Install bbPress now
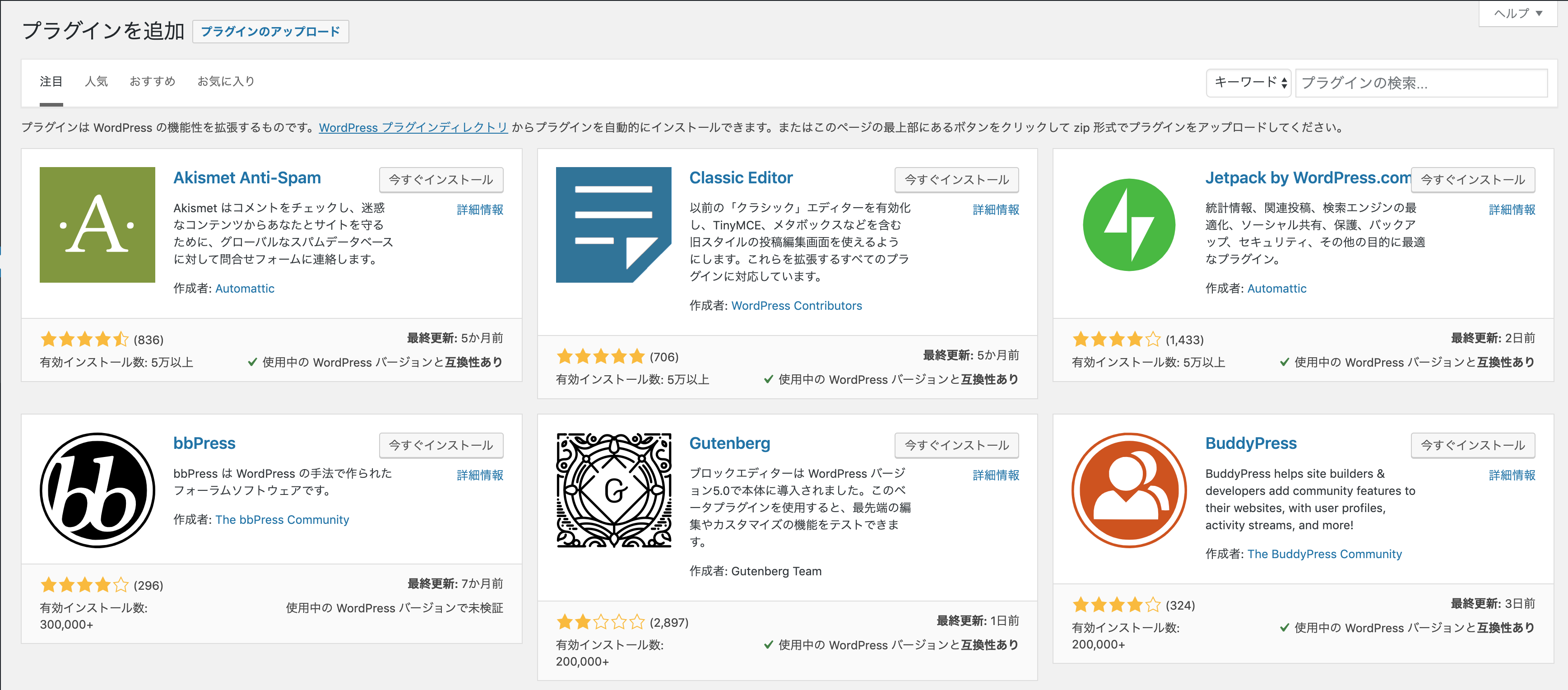This screenshot has width=1568, height=690. [x=441, y=445]
